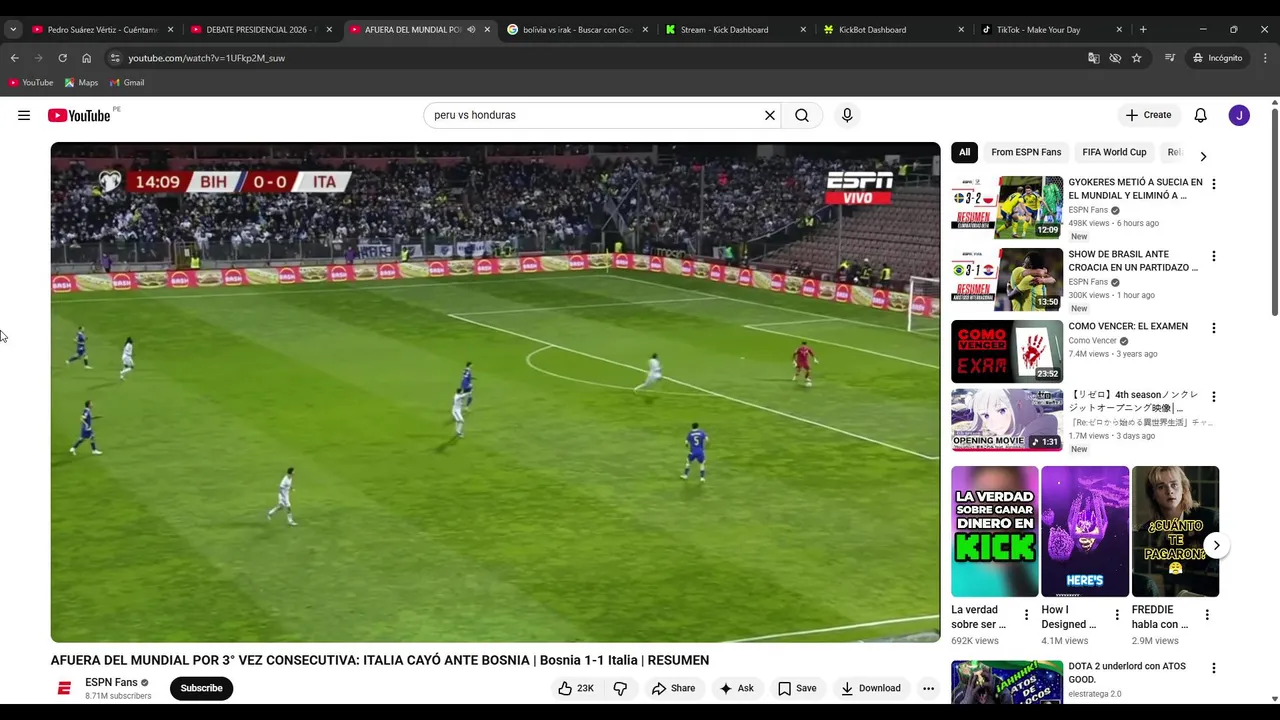The height and width of the screenshot is (720, 1280).
Task: Download the video
Action: (871, 688)
